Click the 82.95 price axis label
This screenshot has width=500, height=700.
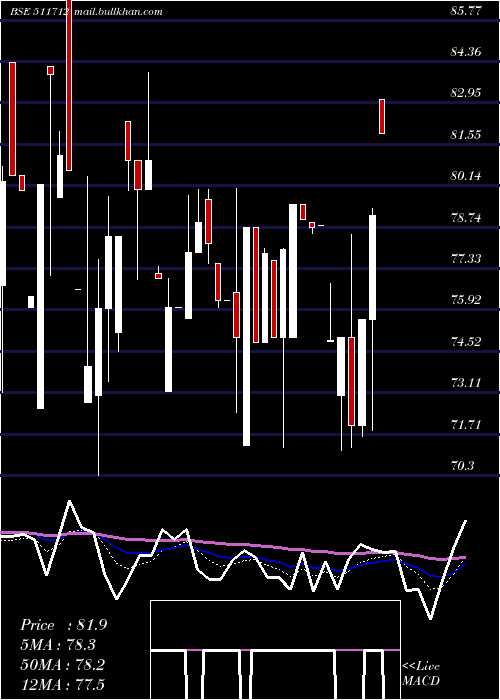[x=466, y=93]
